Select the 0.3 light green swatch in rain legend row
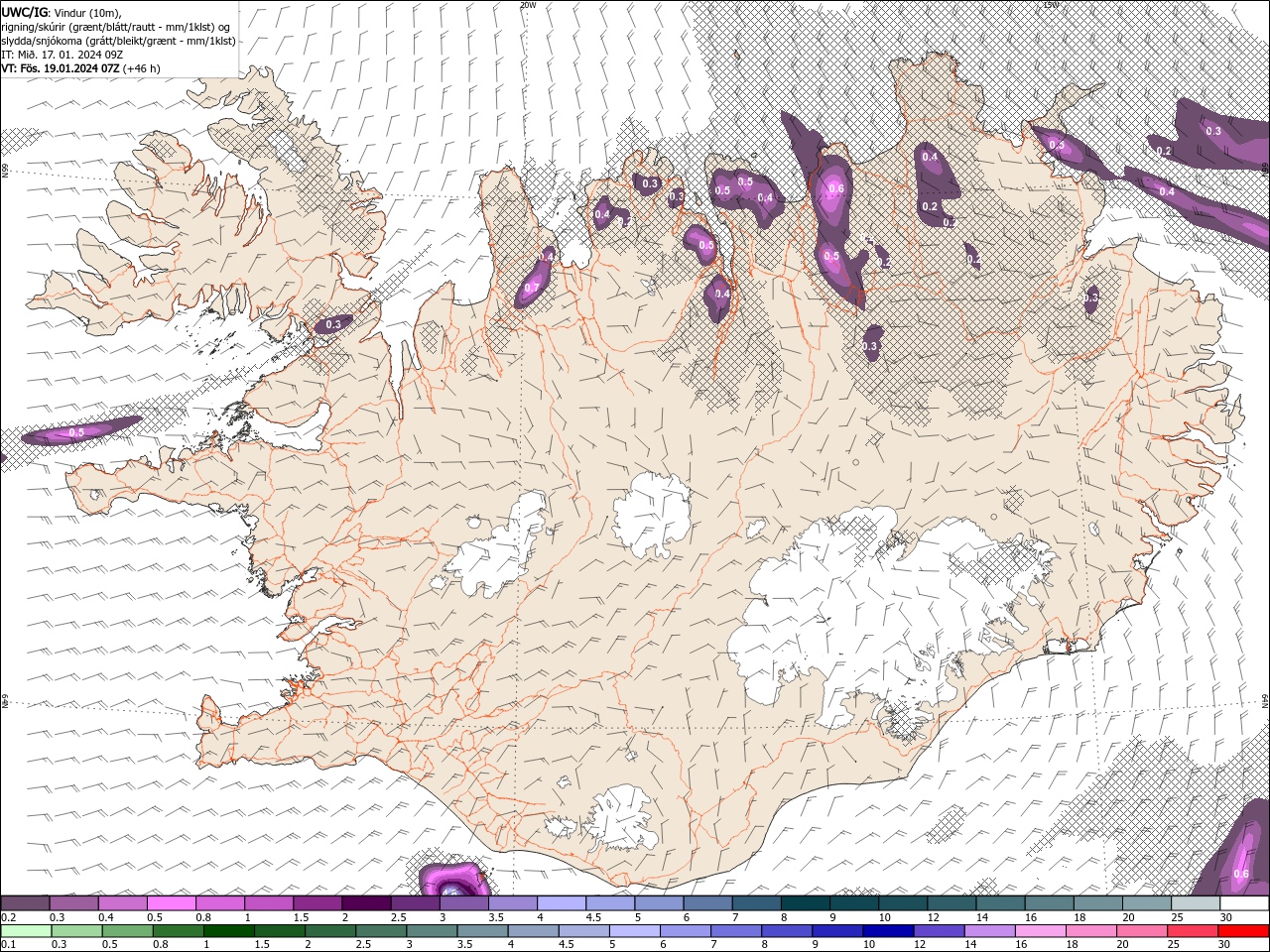Viewport: 1270px width, 952px height. 76,931
